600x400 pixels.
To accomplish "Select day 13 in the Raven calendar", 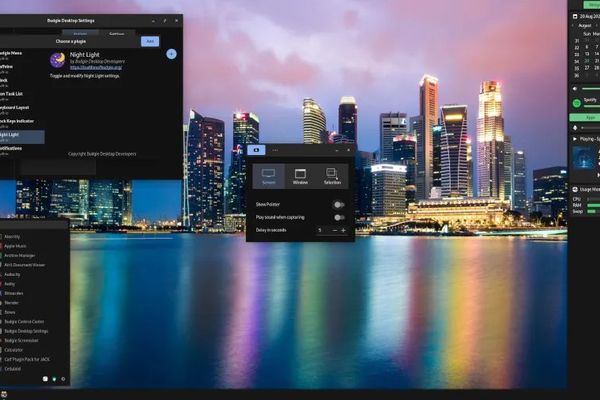I will point(587,54).
